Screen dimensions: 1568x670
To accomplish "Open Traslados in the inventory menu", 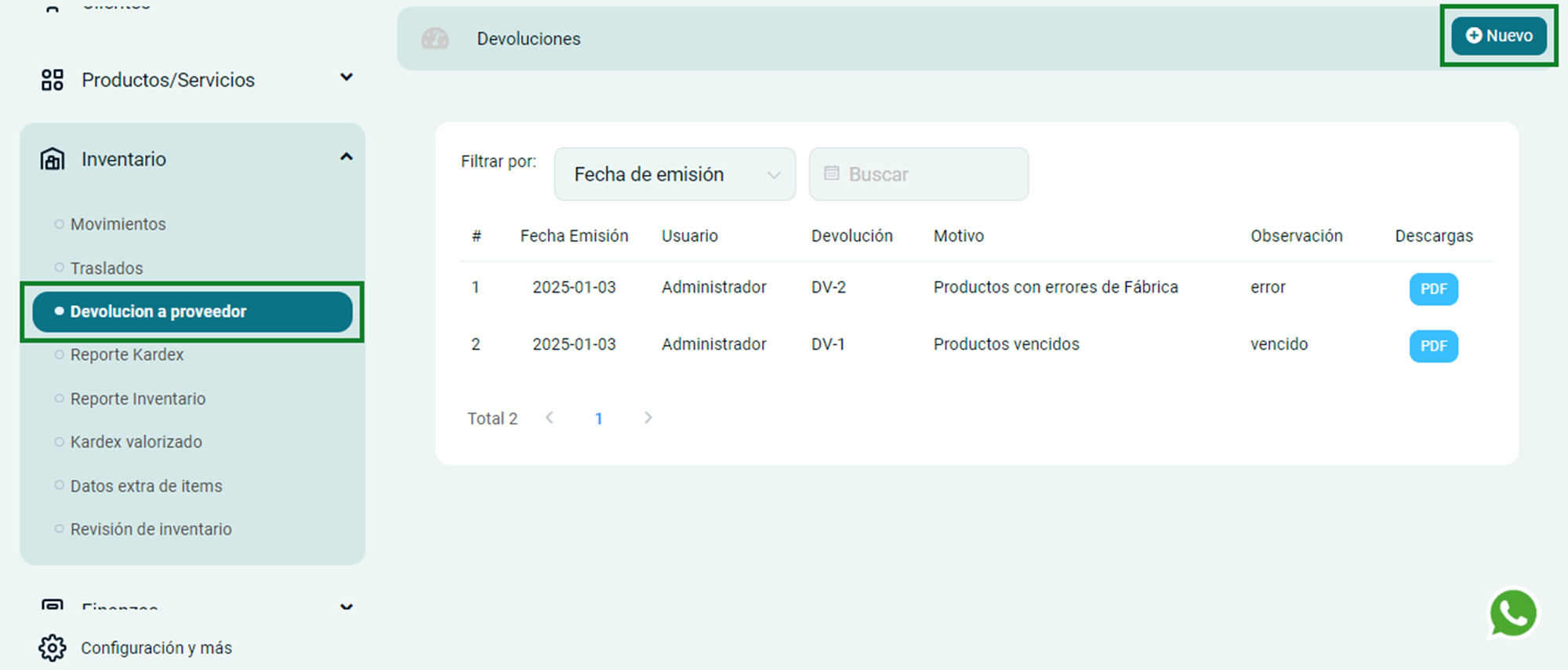I will tap(107, 268).
